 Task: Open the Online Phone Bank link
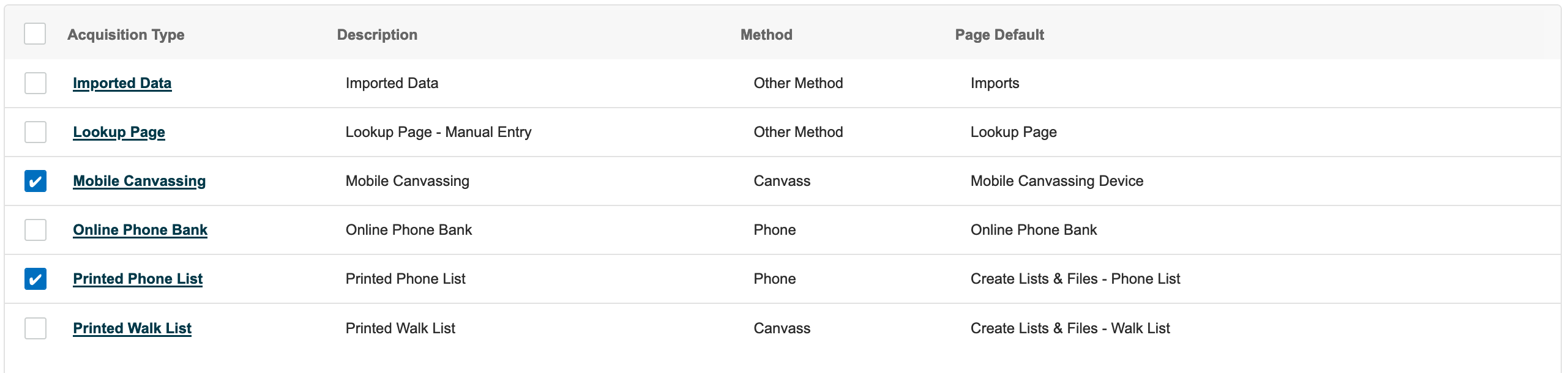(140, 230)
